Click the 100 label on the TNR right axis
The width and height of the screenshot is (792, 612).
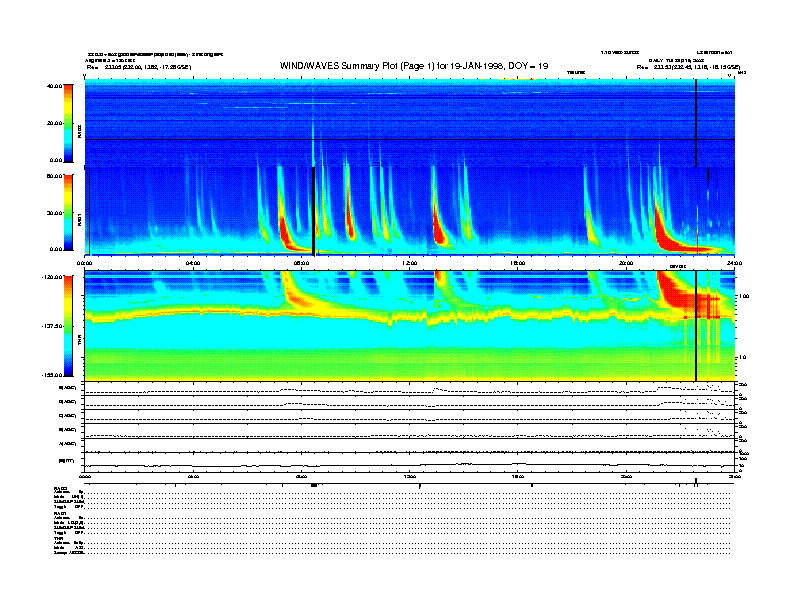(744, 296)
